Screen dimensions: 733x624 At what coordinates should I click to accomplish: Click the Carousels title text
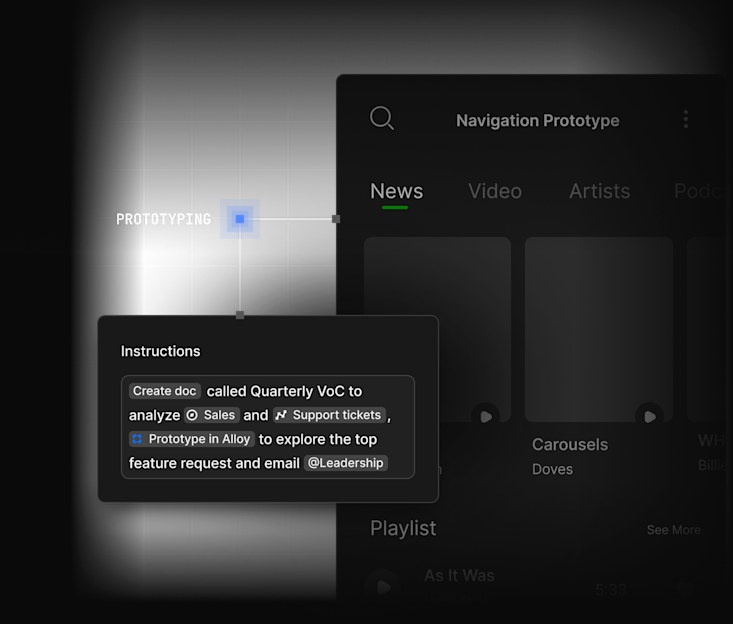pos(570,445)
